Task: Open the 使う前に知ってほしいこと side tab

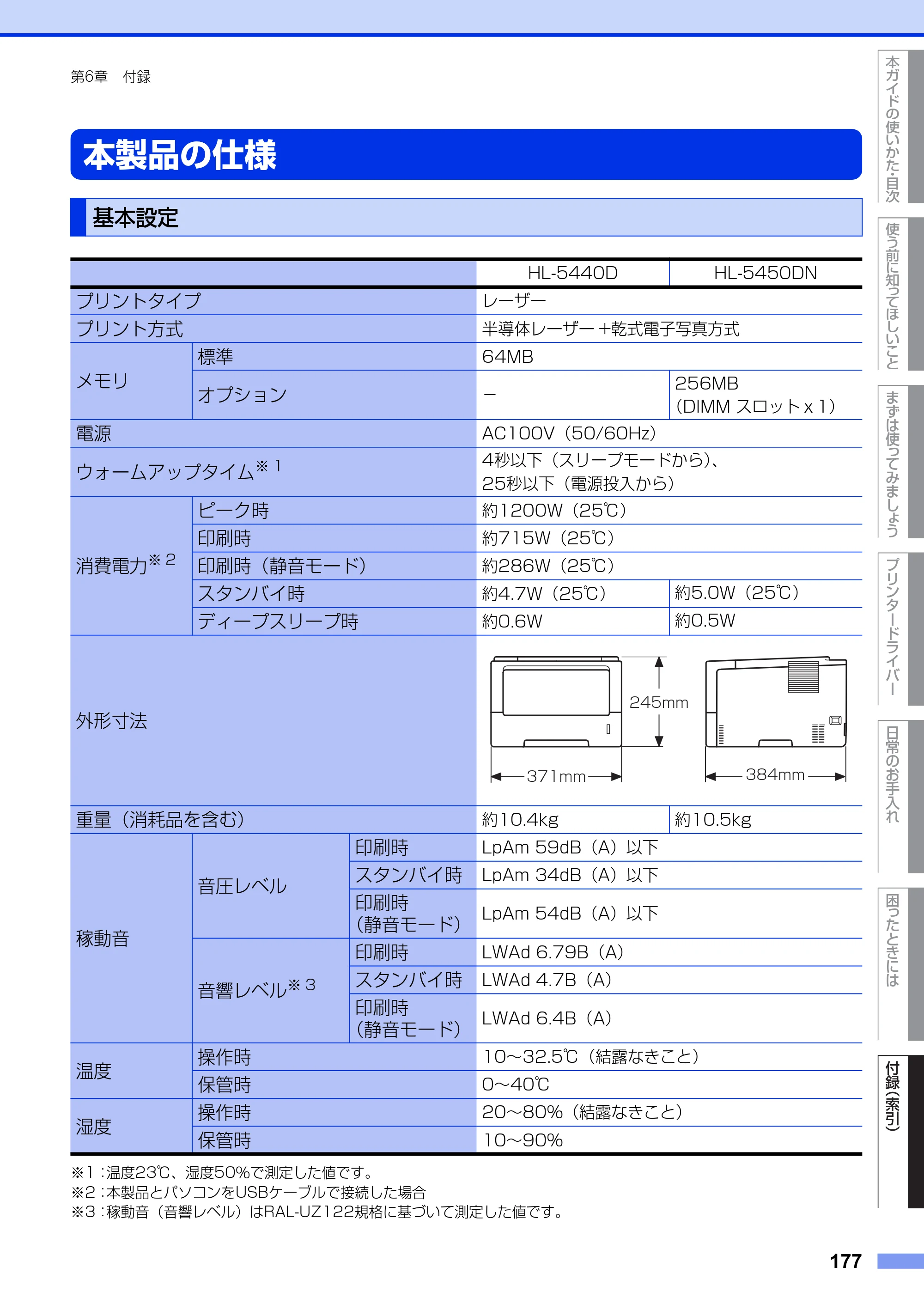Action: click(900, 294)
